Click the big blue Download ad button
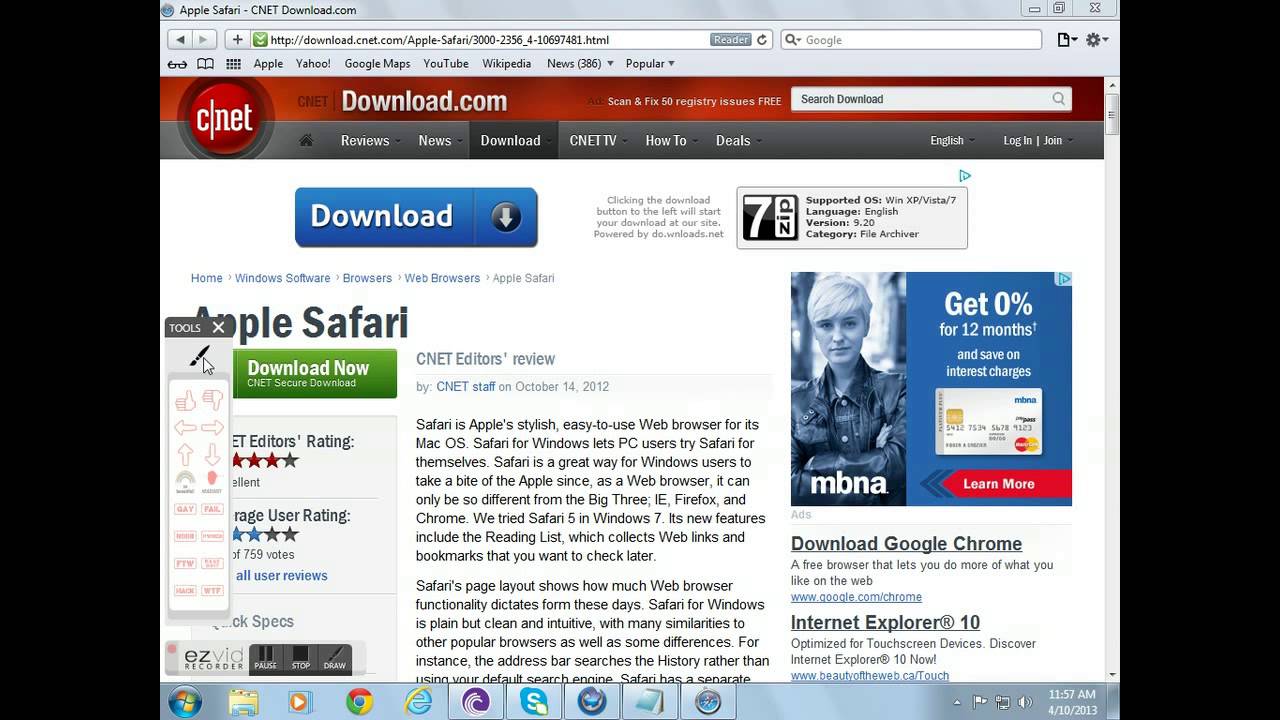Viewport: 1280px width, 720px height. (x=416, y=217)
